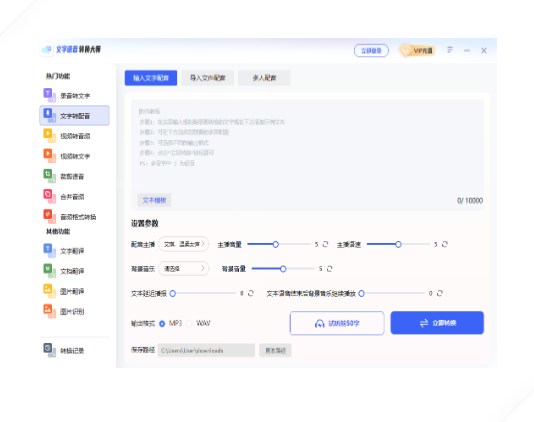Adjust the 主播音量 anchor volume slider
The image size is (534, 422).
pos(279,244)
